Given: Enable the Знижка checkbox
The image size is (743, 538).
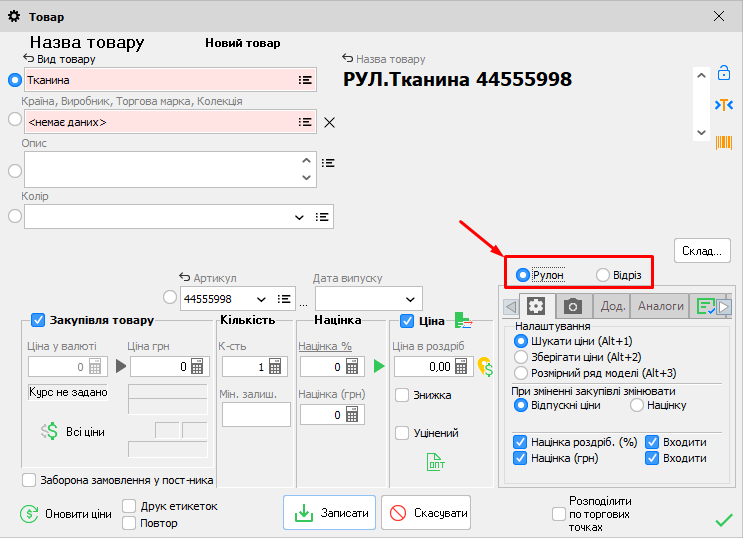Looking at the screenshot, I should click(402, 395).
